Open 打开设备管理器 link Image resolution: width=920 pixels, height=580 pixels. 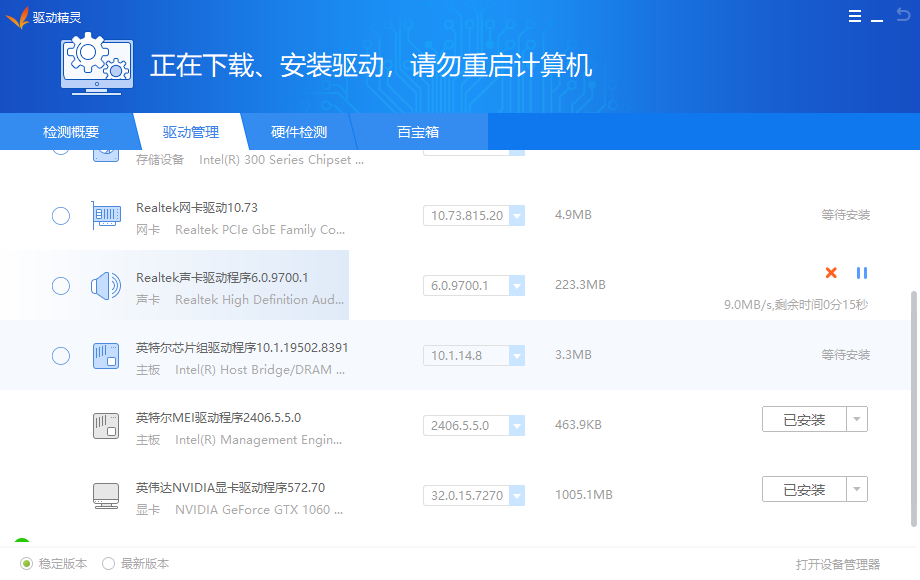(838, 564)
